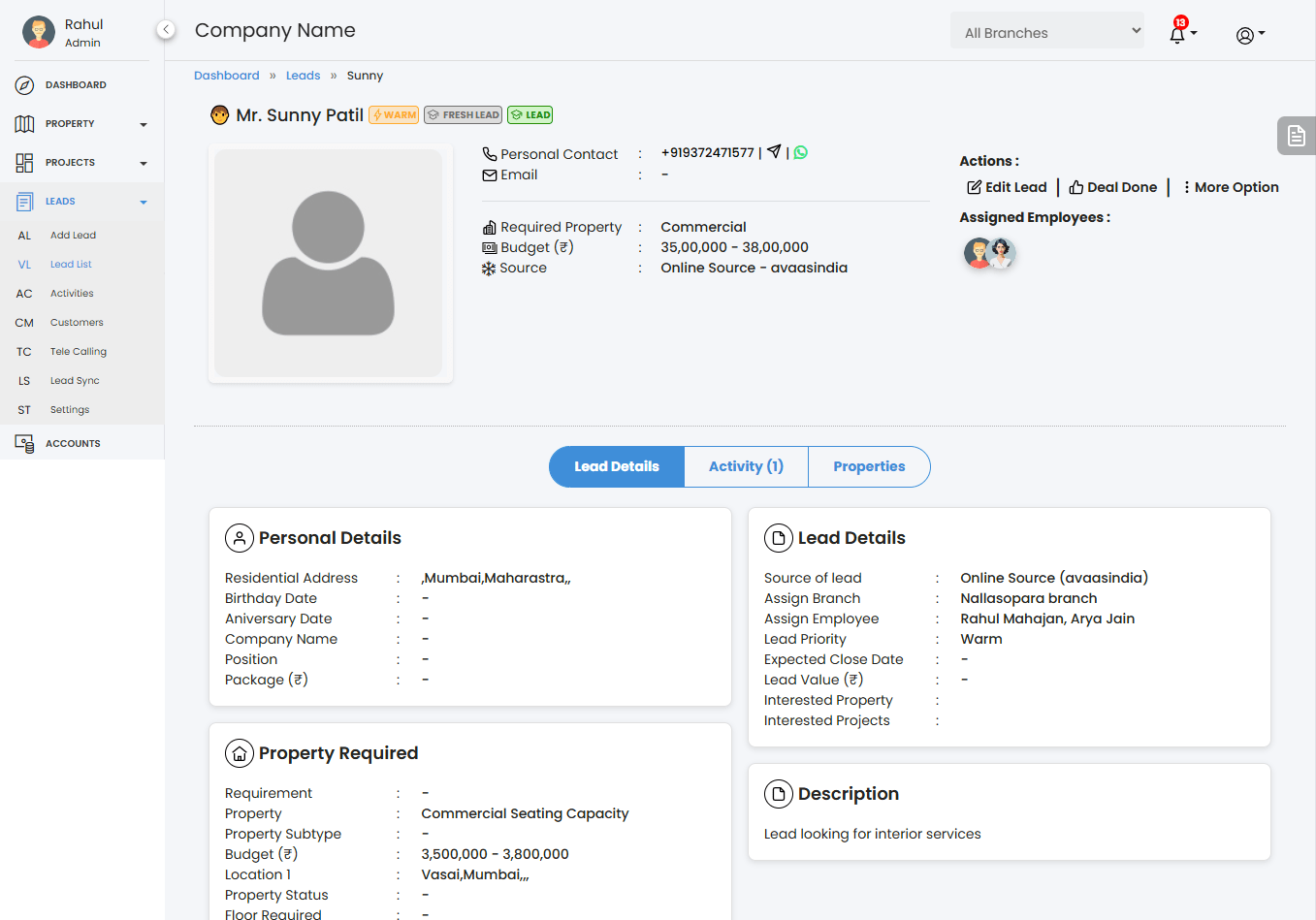
Task: Open the All Branches dropdown
Action: coord(1046,32)
